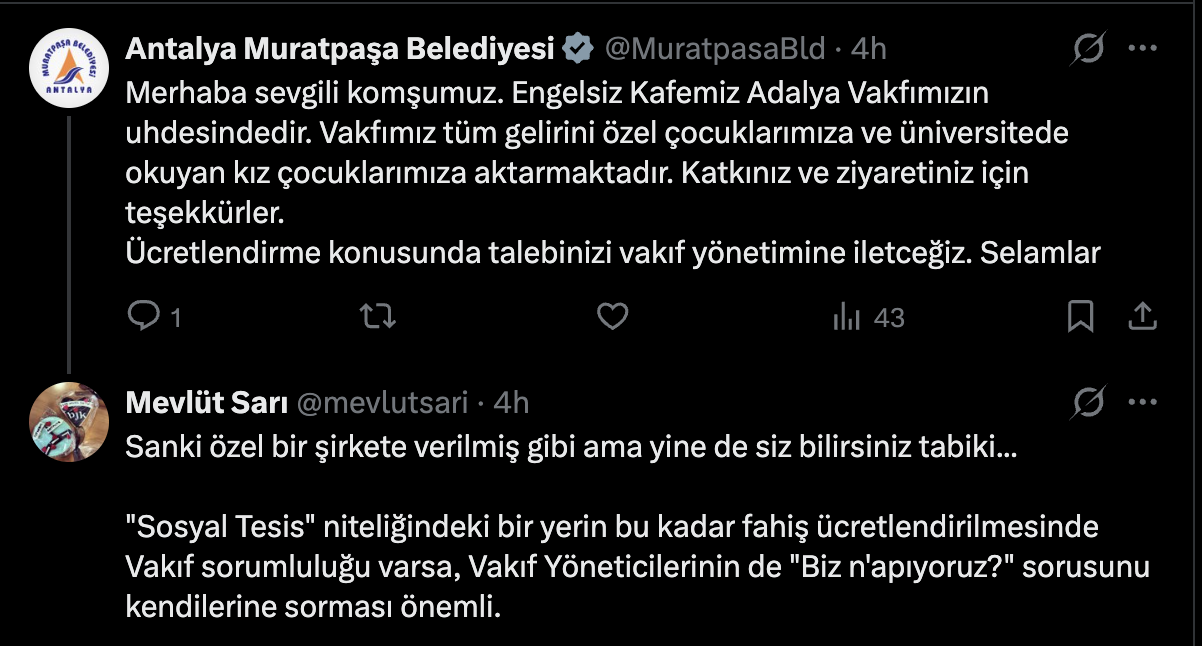This screenshot has width=1202, height=646.
Task: Open Grok actions on the first tweet
Action: tap(1090, 45)
